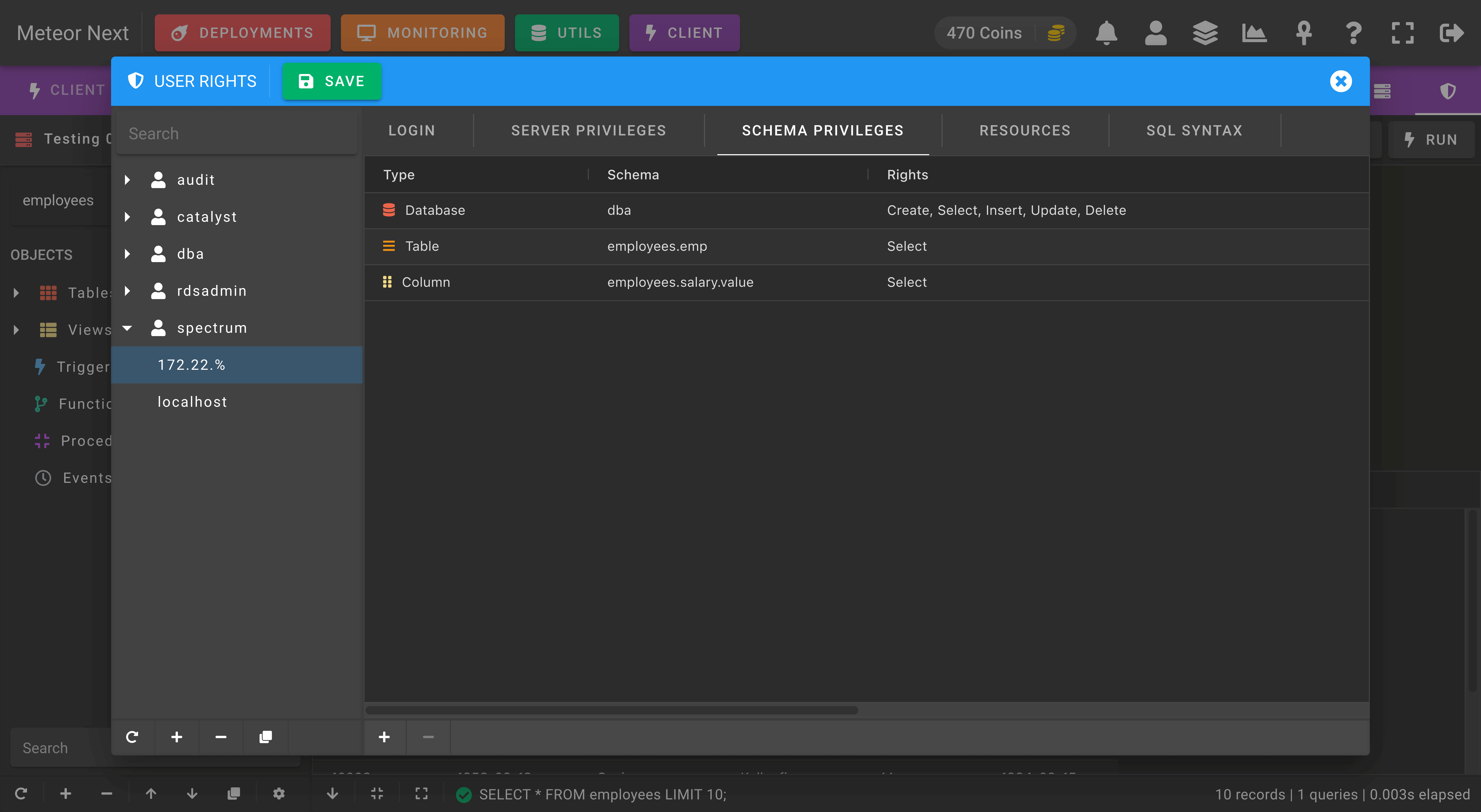Click bottom toolbar minus icon
This screenshot has height=812, width=1481.
[x=106, y=793]
